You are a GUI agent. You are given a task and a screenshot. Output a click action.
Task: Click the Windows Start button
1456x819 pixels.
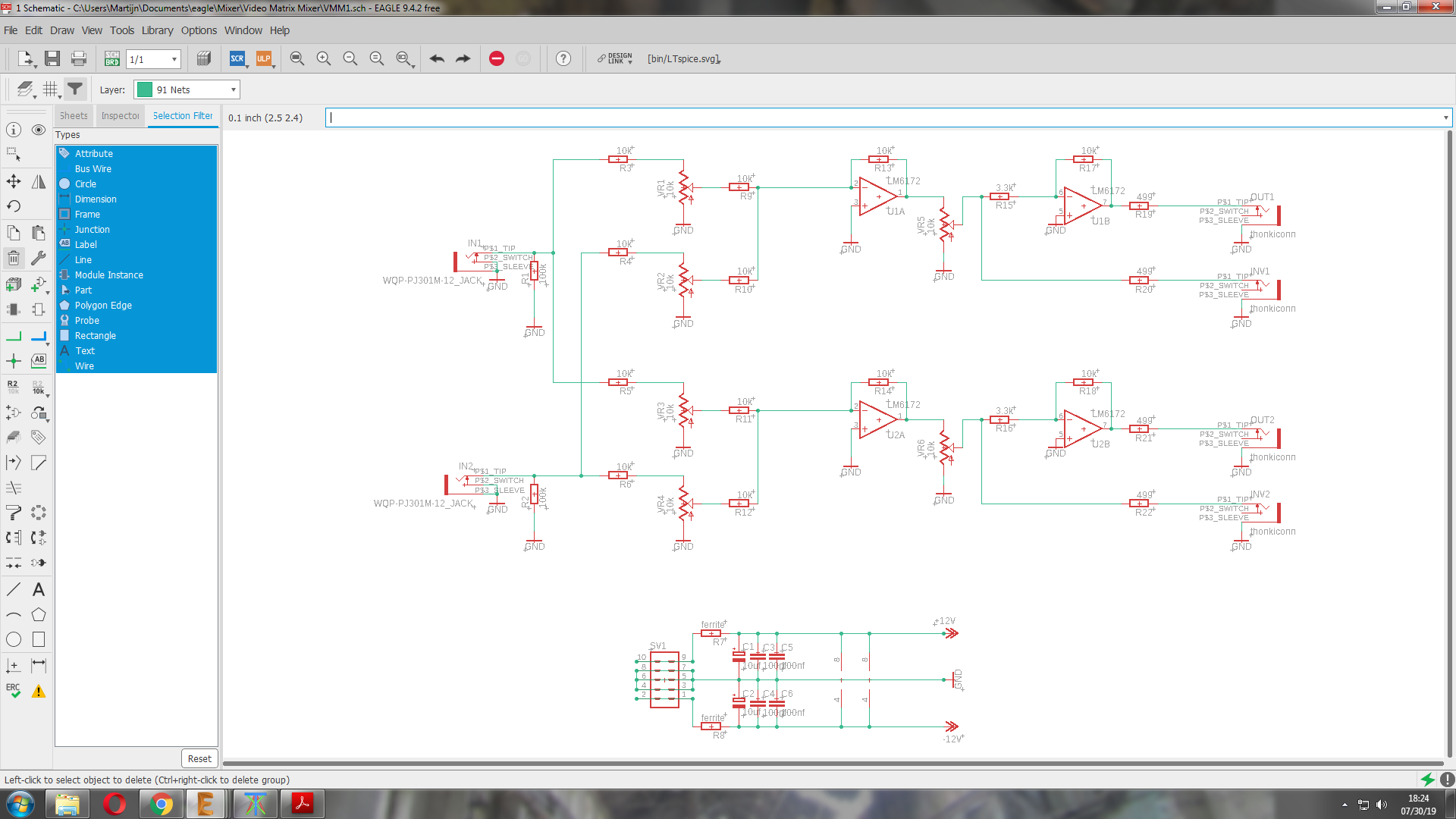point(20,804)
